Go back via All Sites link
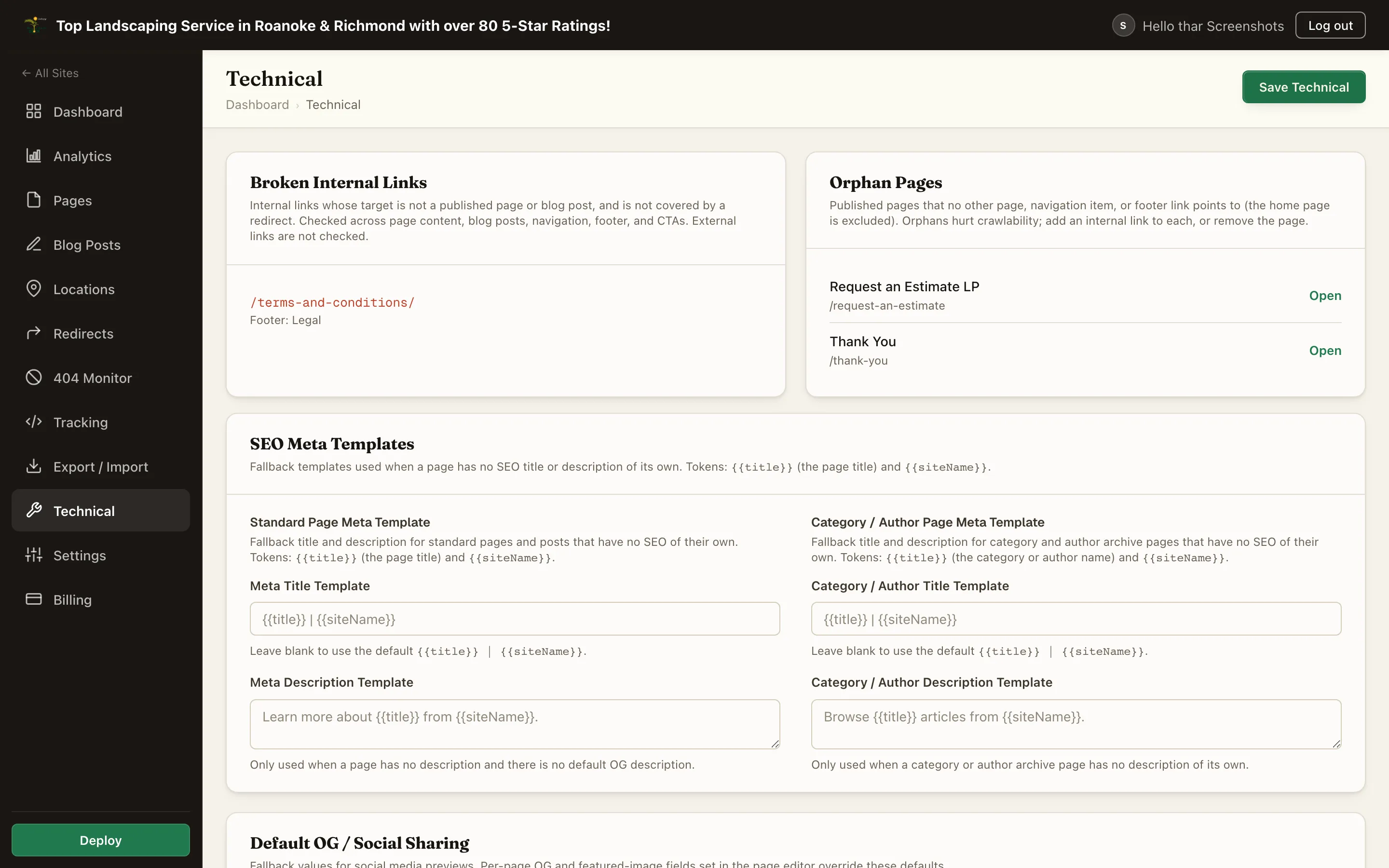Image resolution: width=1389 pixels, height=868 pixels. 50,73
